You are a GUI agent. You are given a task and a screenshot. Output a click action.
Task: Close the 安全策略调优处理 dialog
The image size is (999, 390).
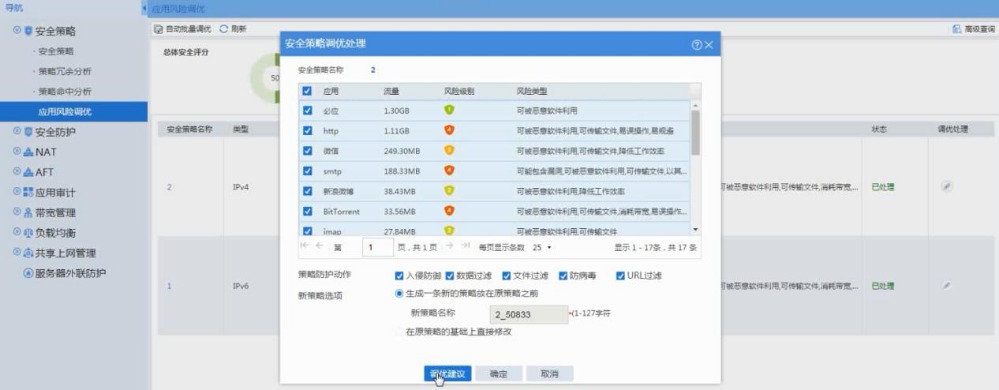[x=708, y=45]
